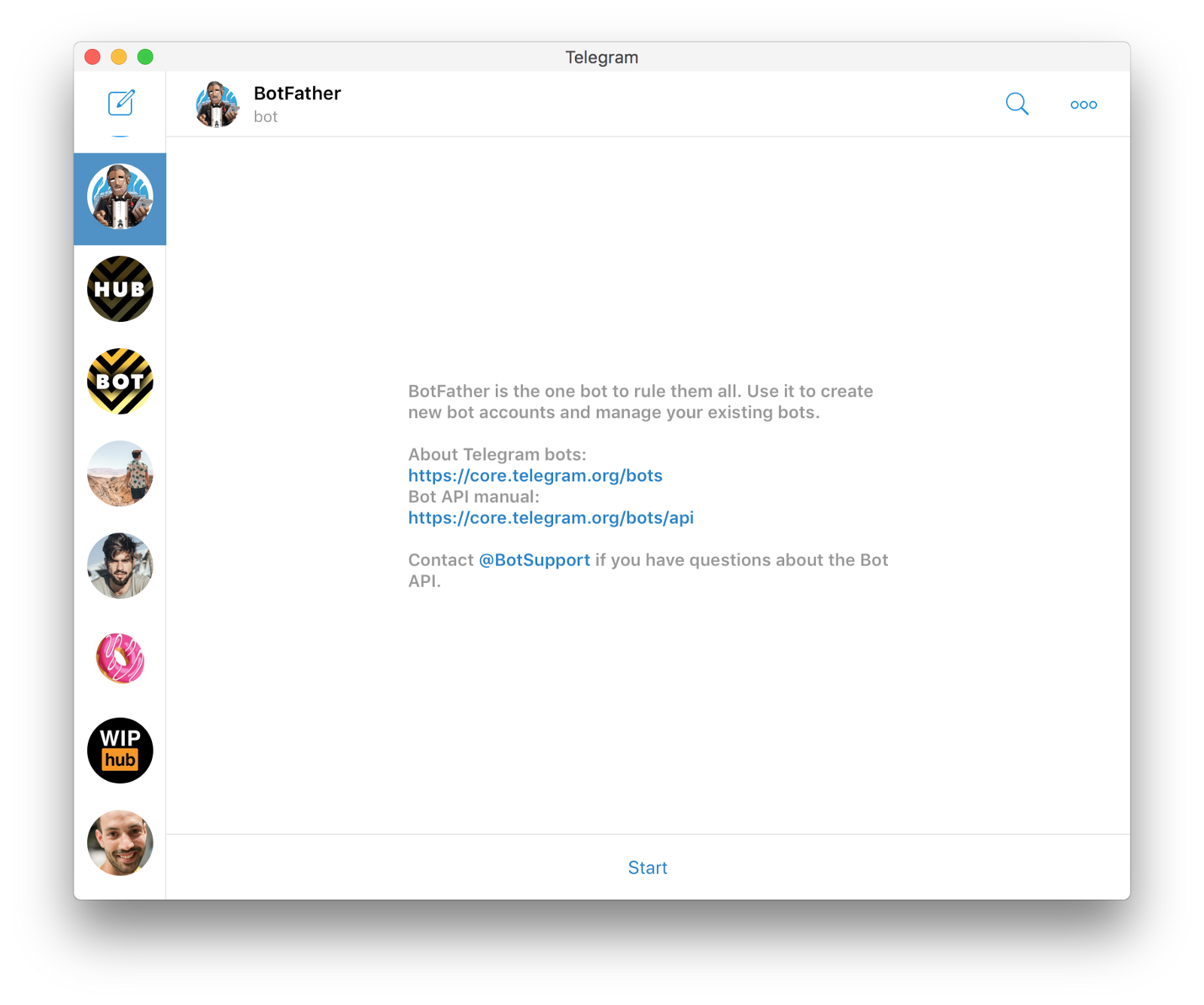Maximize Telegram window with green button

145,56
